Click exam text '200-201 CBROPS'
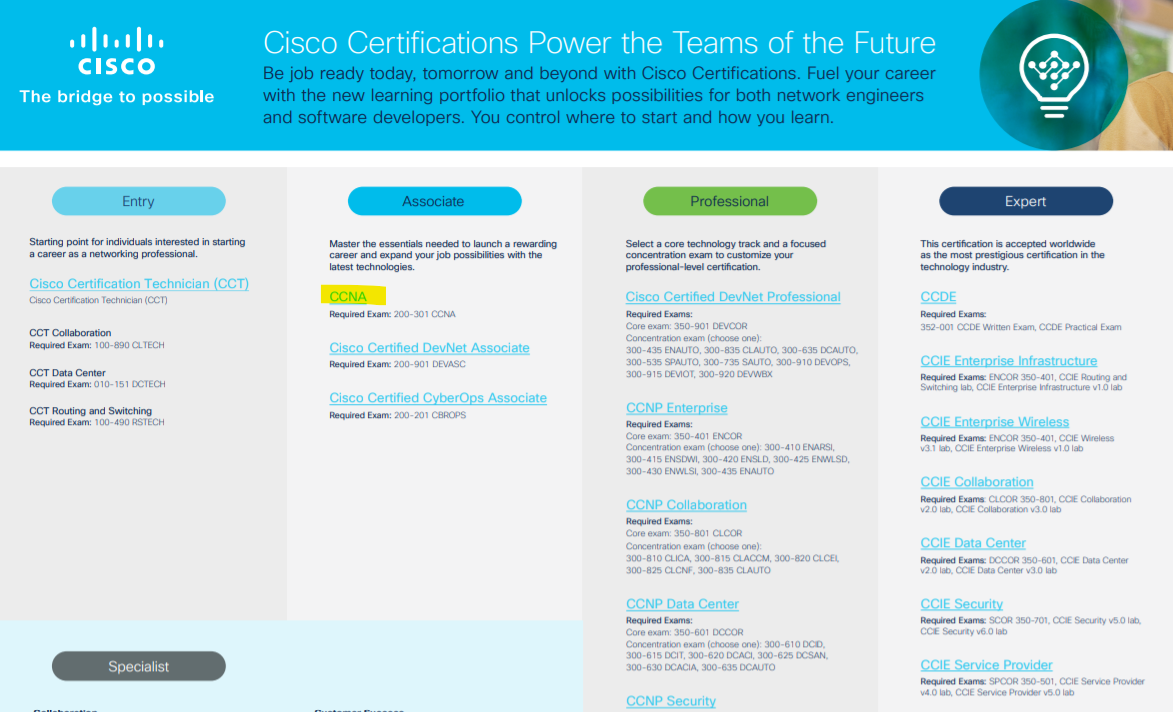 (430, 415)
